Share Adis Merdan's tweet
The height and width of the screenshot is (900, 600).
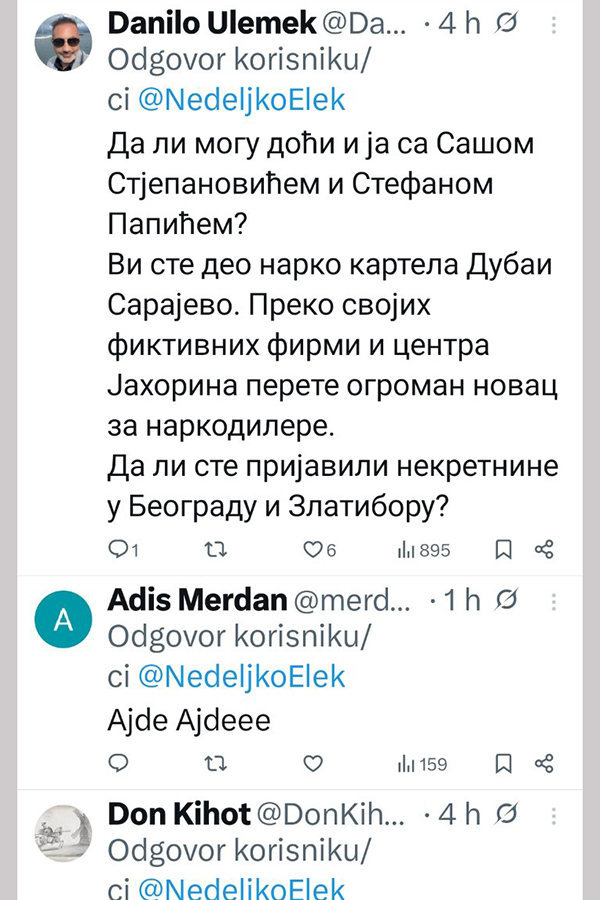(544, 764)
